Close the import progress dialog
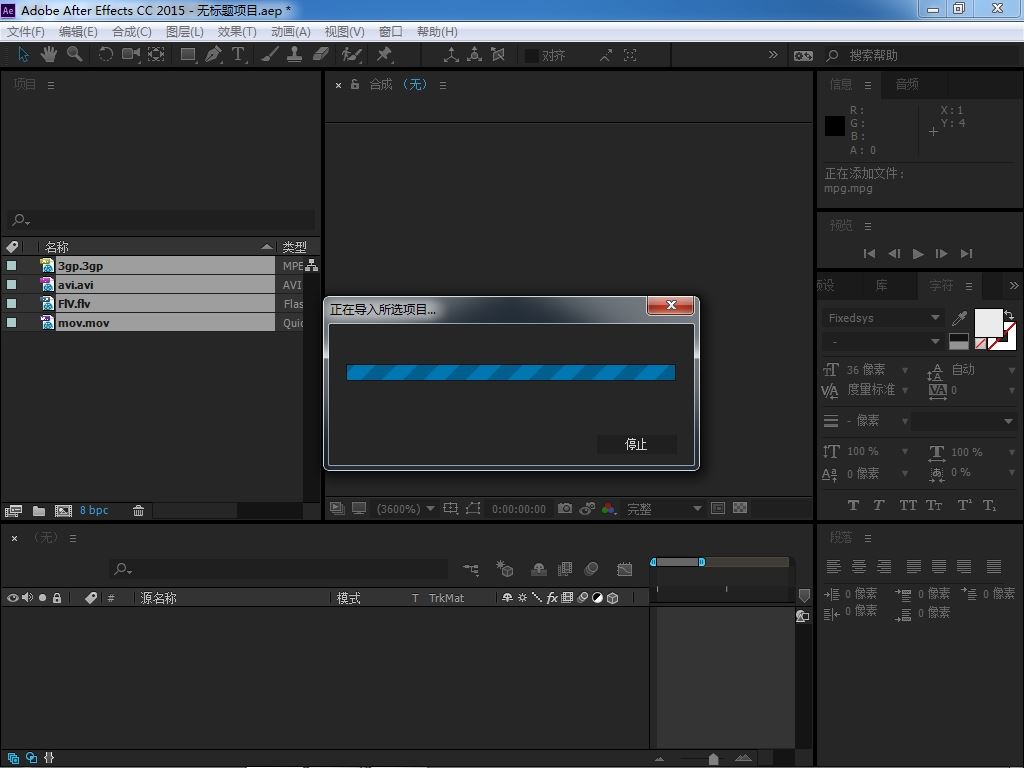1024x768 pixels. click(670, 305)
